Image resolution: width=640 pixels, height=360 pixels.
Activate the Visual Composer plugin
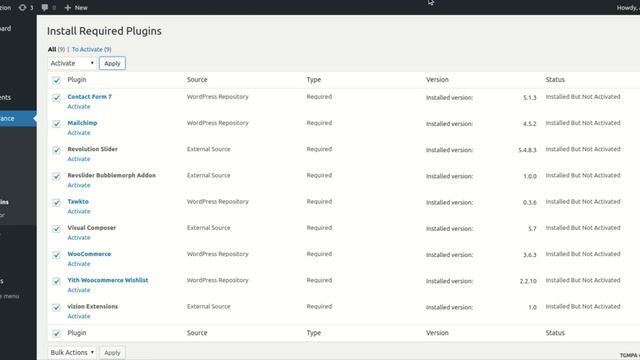point(79,238)
